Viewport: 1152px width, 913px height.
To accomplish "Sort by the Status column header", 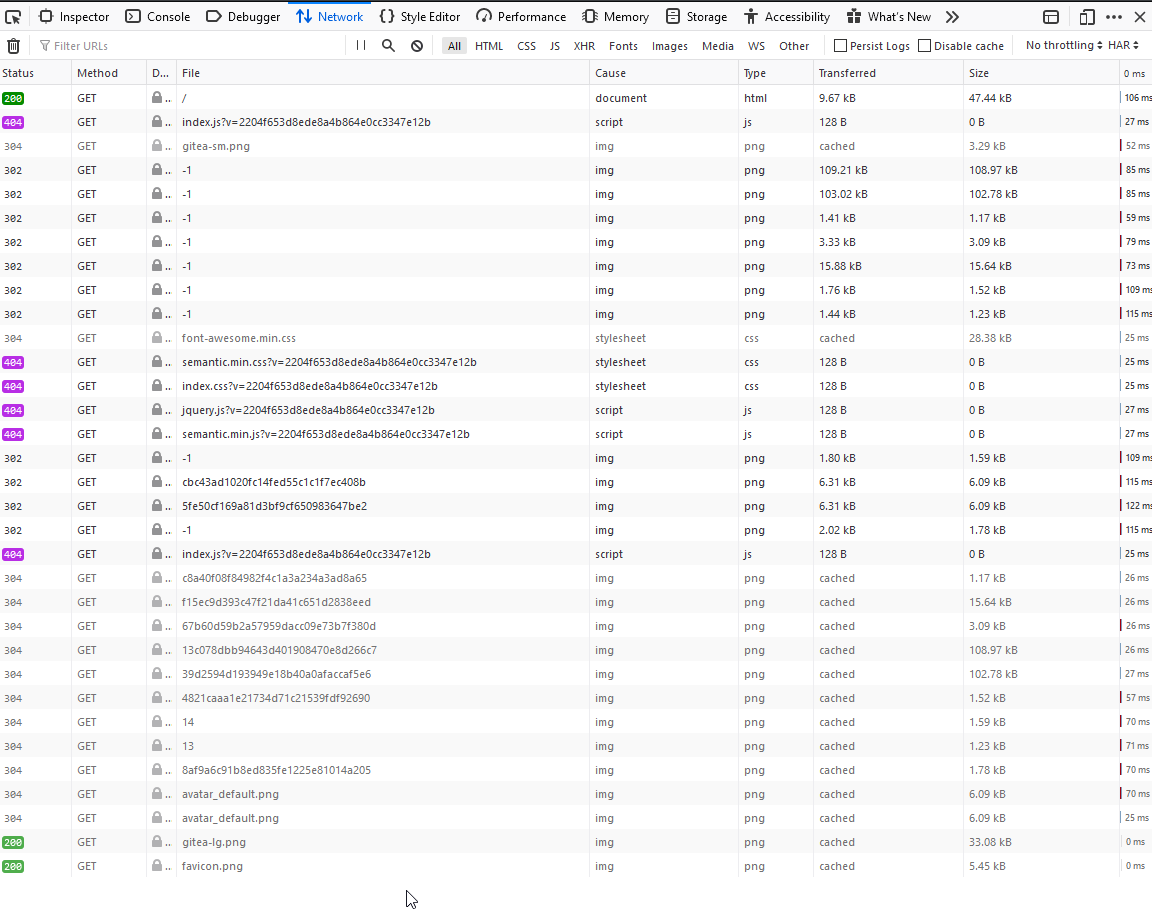I will [x=36, y=73].
